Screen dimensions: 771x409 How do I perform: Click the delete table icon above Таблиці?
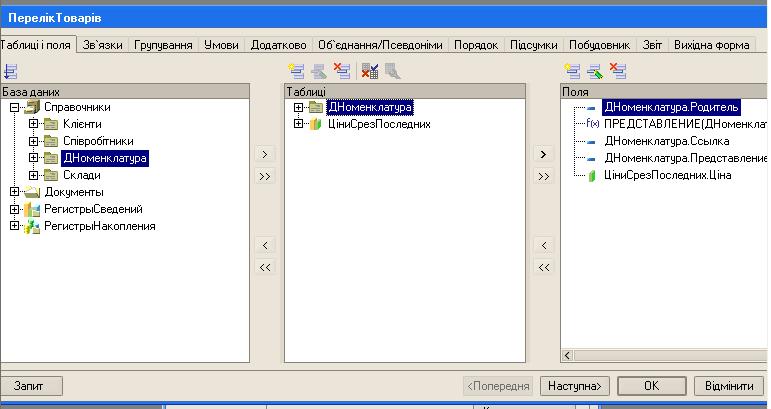342,72
